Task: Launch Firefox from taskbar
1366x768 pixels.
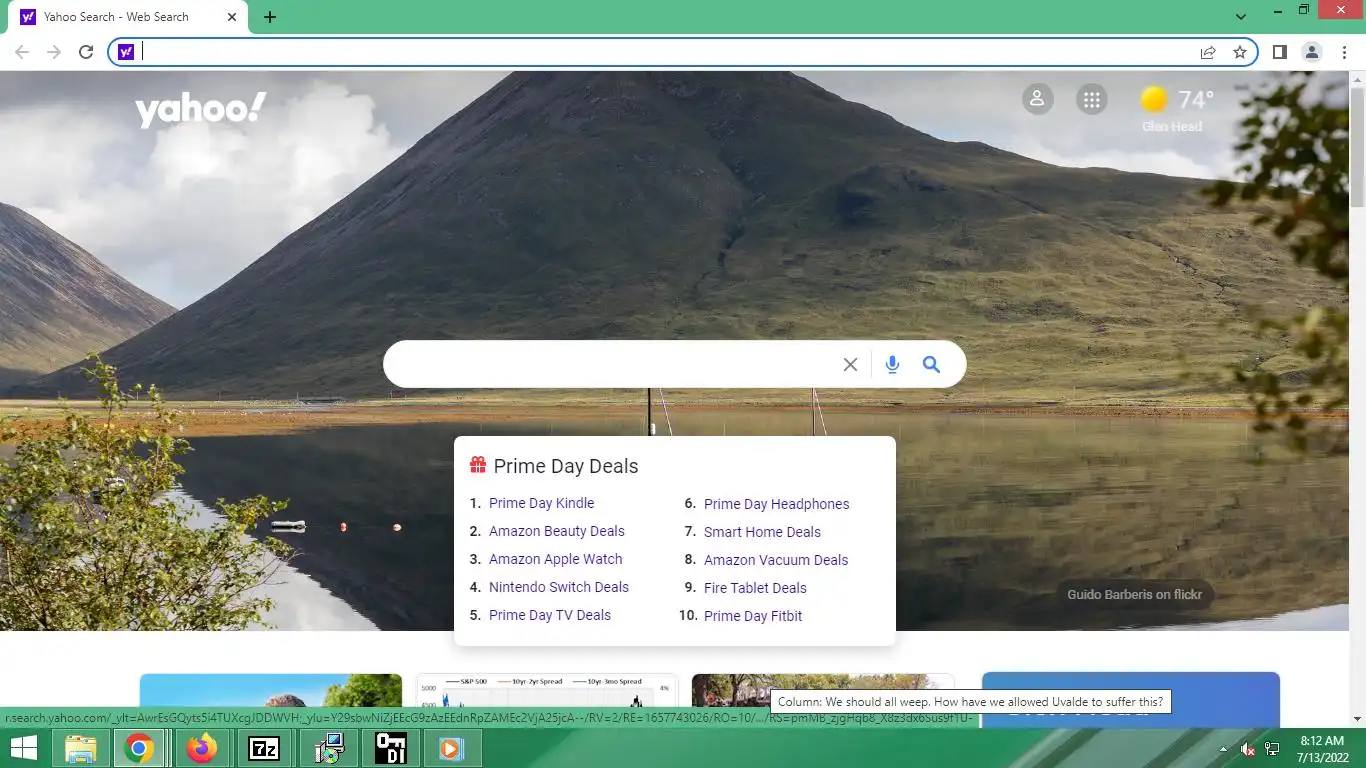Action: point(202,748)
